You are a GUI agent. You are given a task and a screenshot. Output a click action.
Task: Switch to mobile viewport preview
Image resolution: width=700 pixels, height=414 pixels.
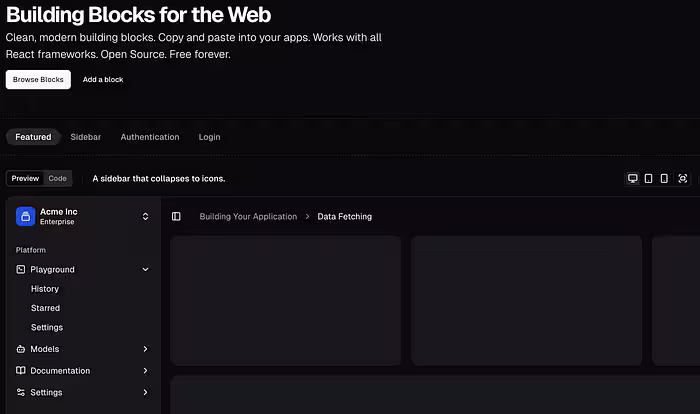(664, 178)
